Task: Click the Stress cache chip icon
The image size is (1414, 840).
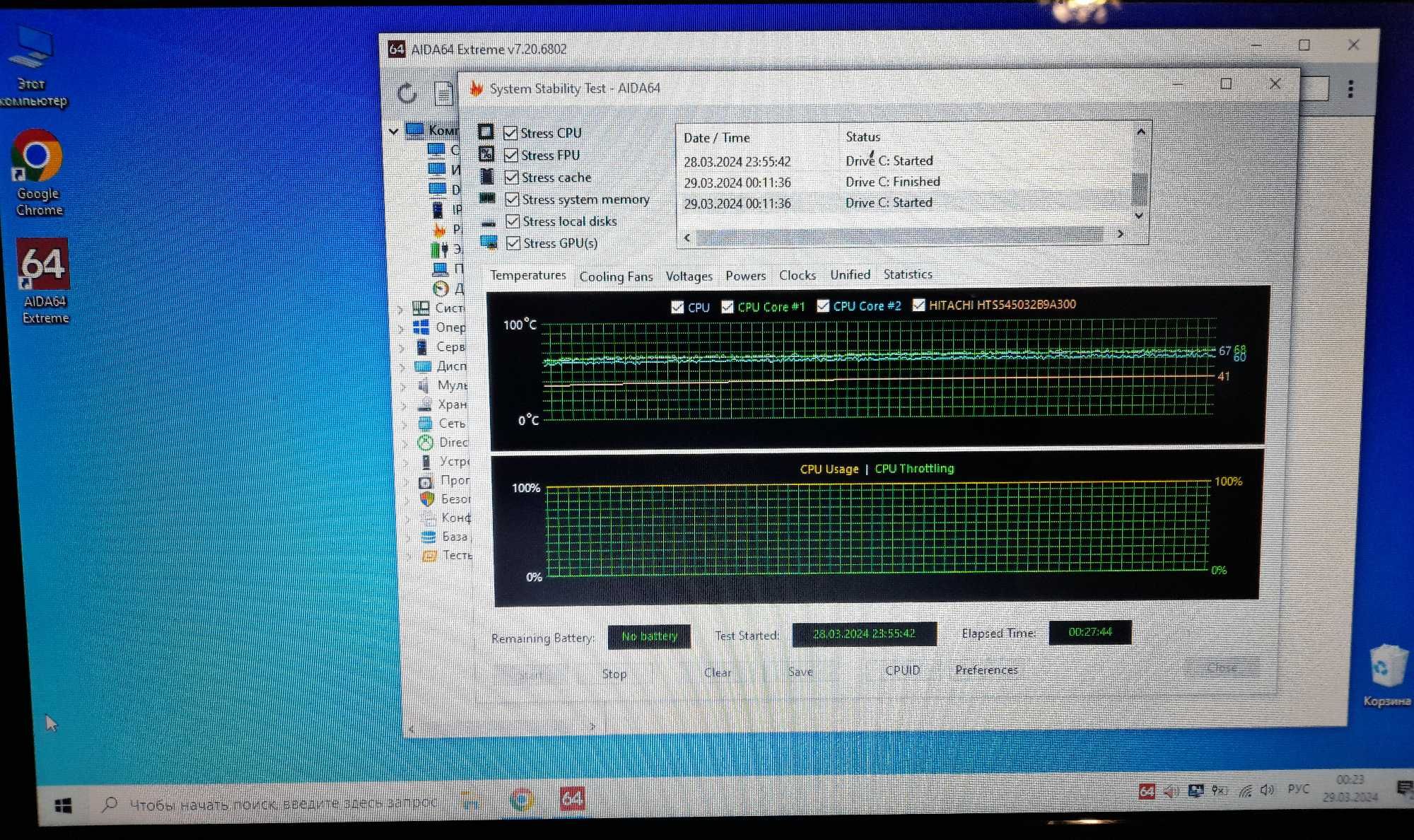Action: click(x=487, y=176)
